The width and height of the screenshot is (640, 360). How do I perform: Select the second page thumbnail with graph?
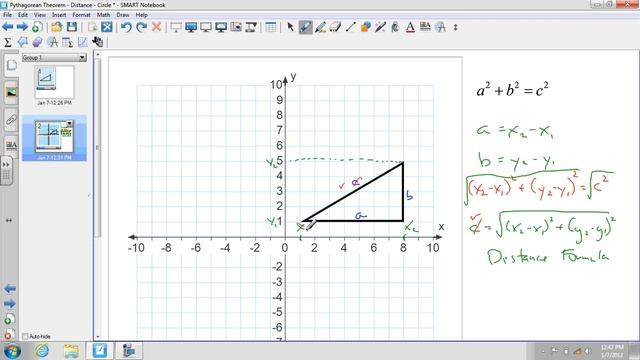point(54,136)
